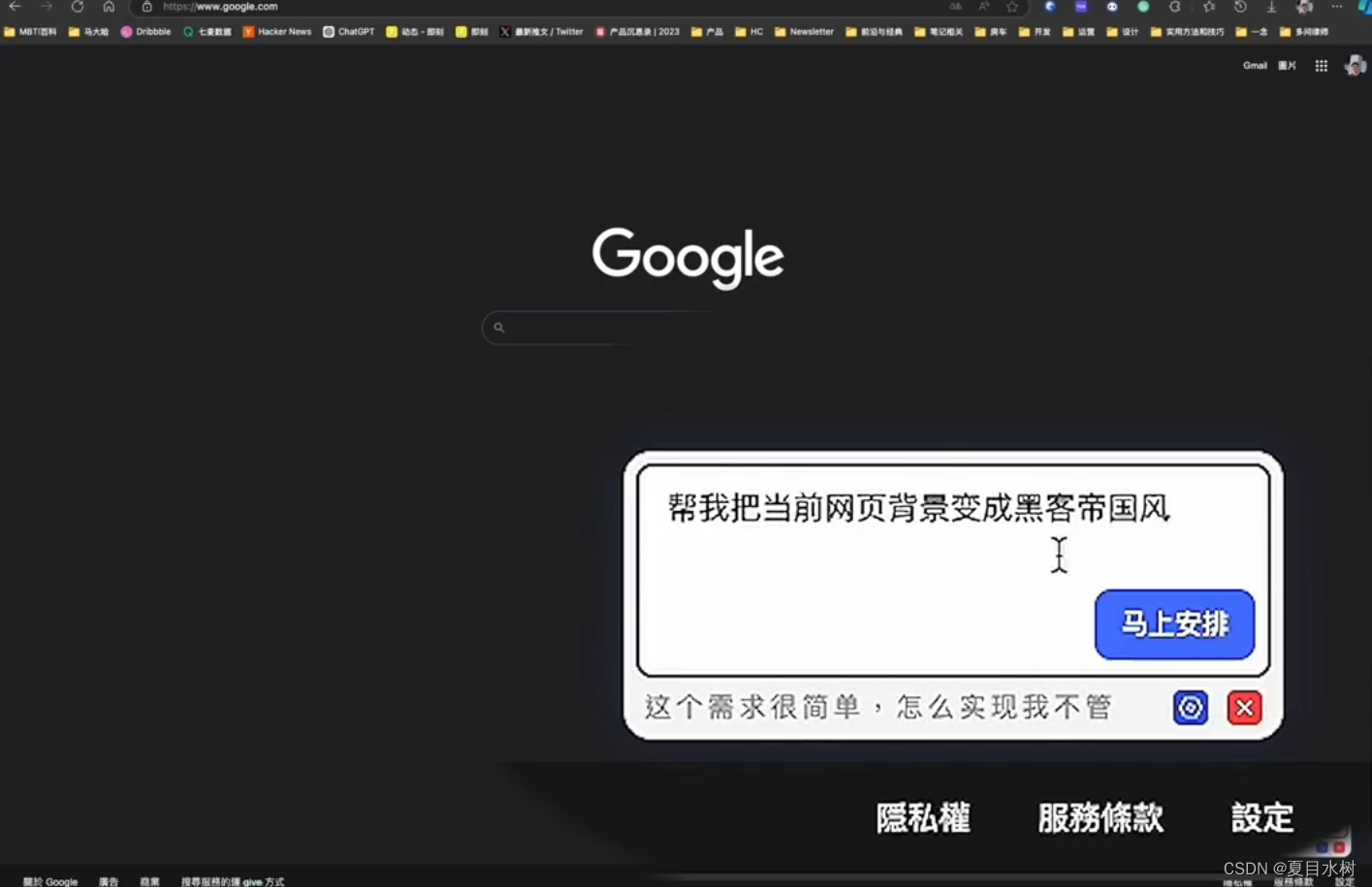Viewport: 1372px width, 887px height.
Task: Open the white face extension icon
Action: pos(1112,7)
